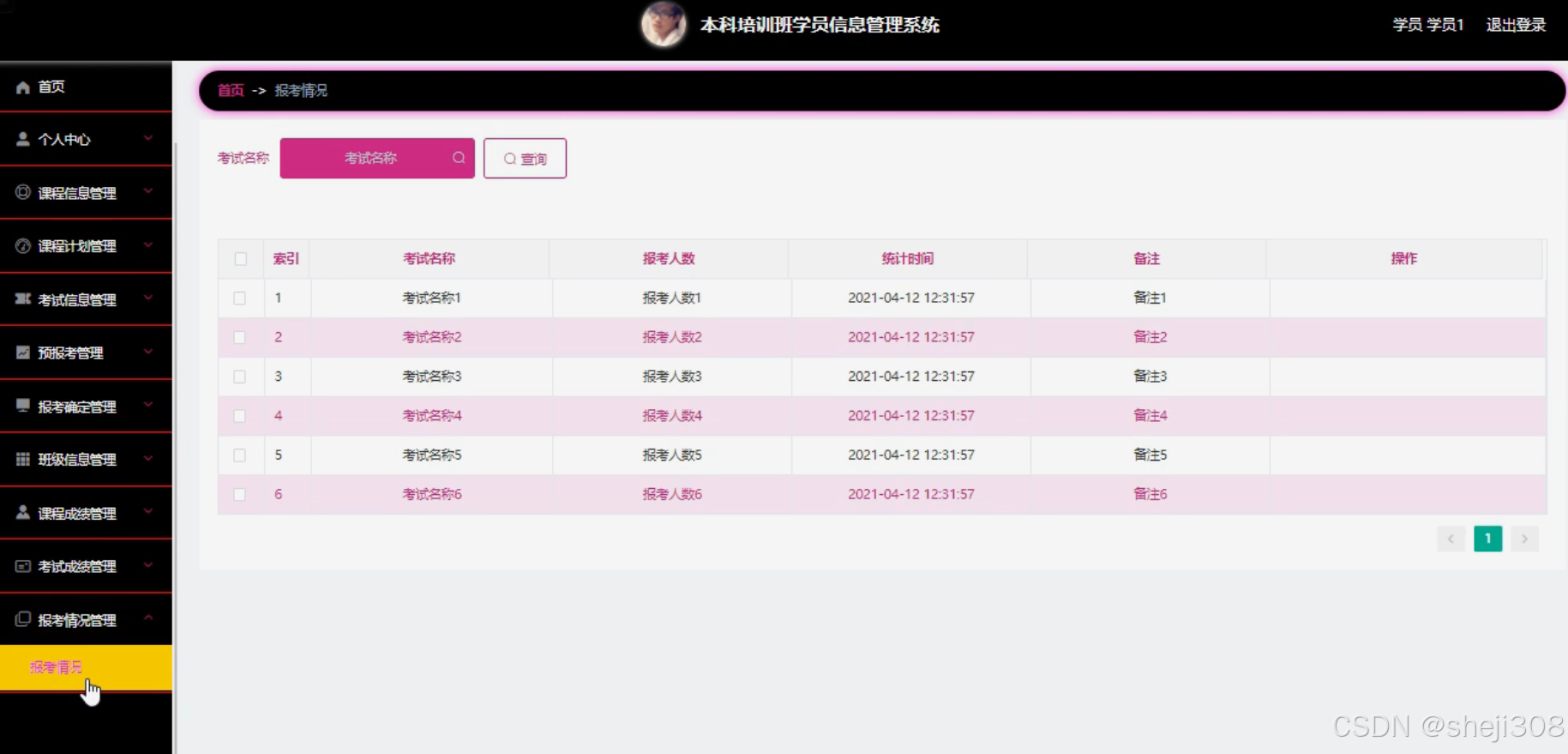1568x754 pixels.
Task: Click the 考试名称 column header
Action: click(x=430, y=258)
